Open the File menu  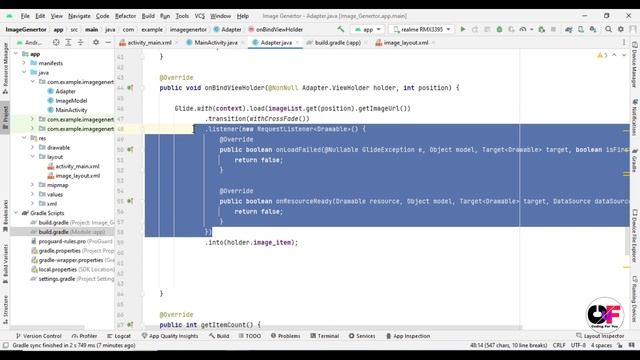[x=25, y=16]
